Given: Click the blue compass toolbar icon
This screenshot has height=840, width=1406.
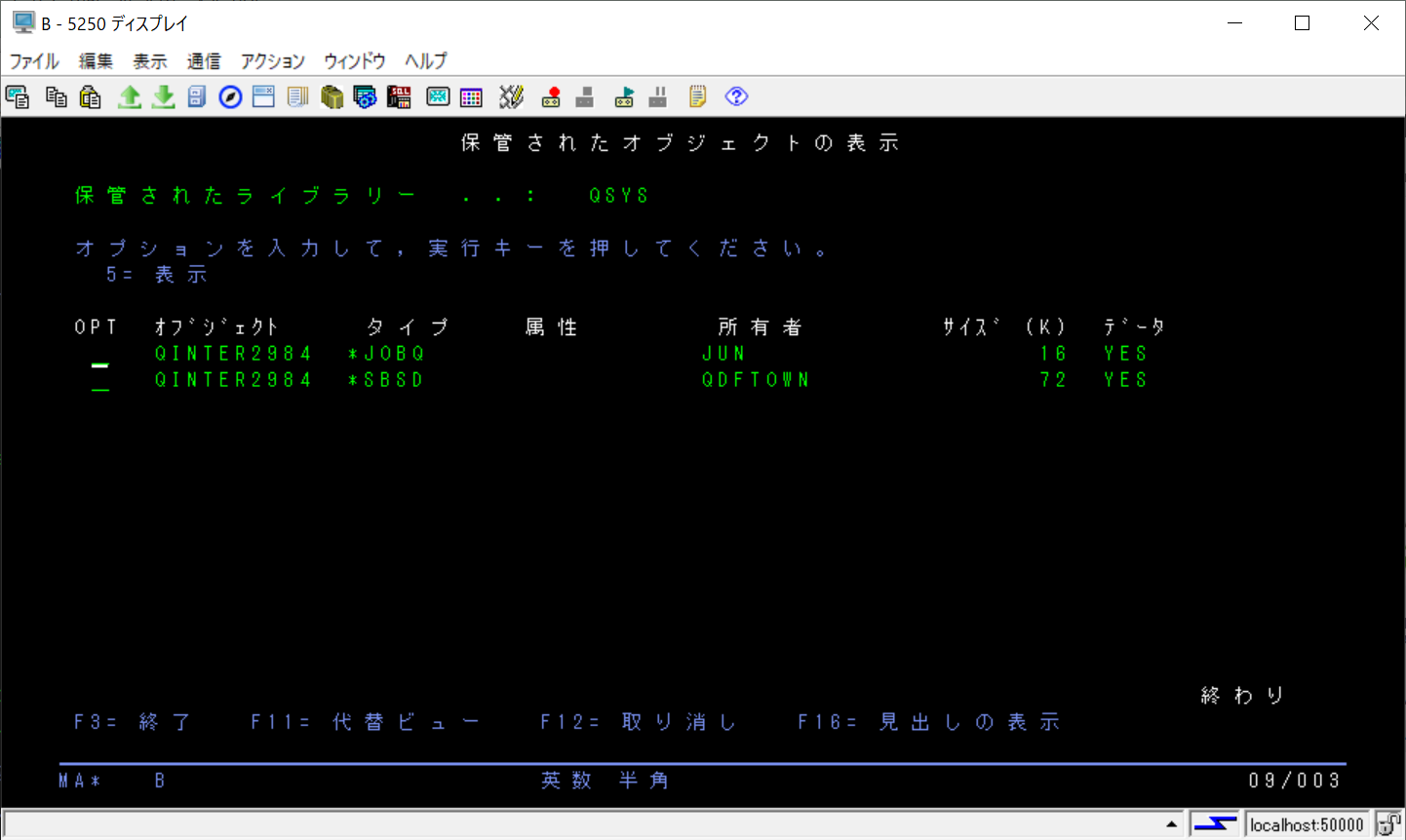Looking at the screenshot, I should [x=230, y=96].
